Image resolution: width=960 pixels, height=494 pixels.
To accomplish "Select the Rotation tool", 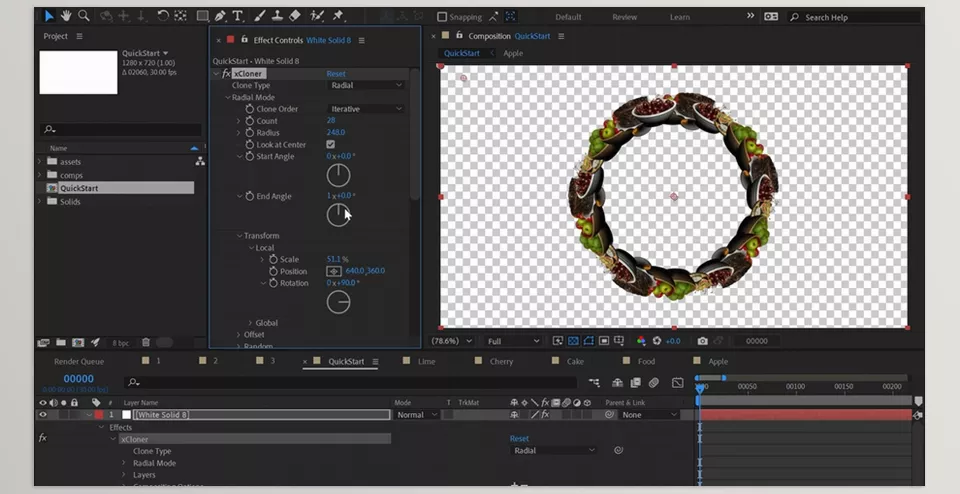I will coord(163,16).
